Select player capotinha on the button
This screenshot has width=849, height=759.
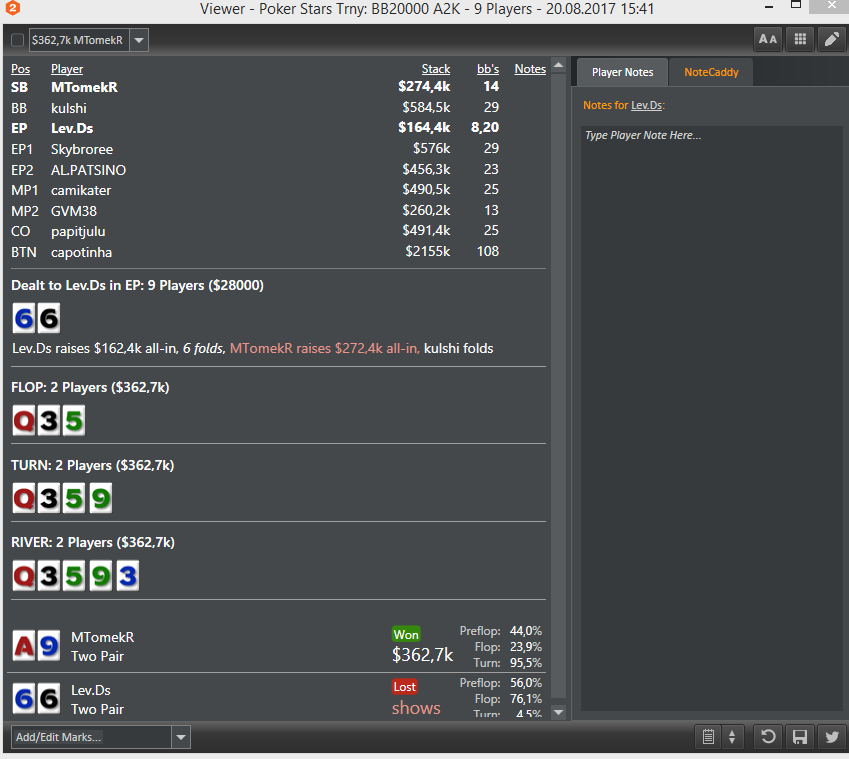(x=81, y=252)
